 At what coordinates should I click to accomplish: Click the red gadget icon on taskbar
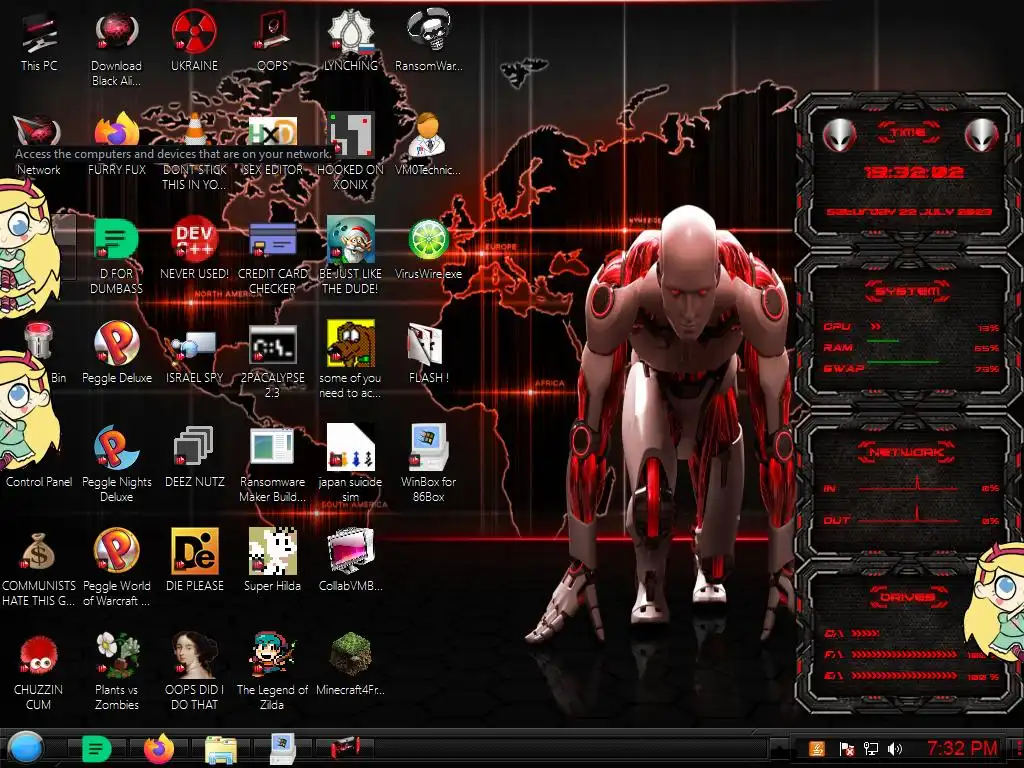(x=345, y=747)
